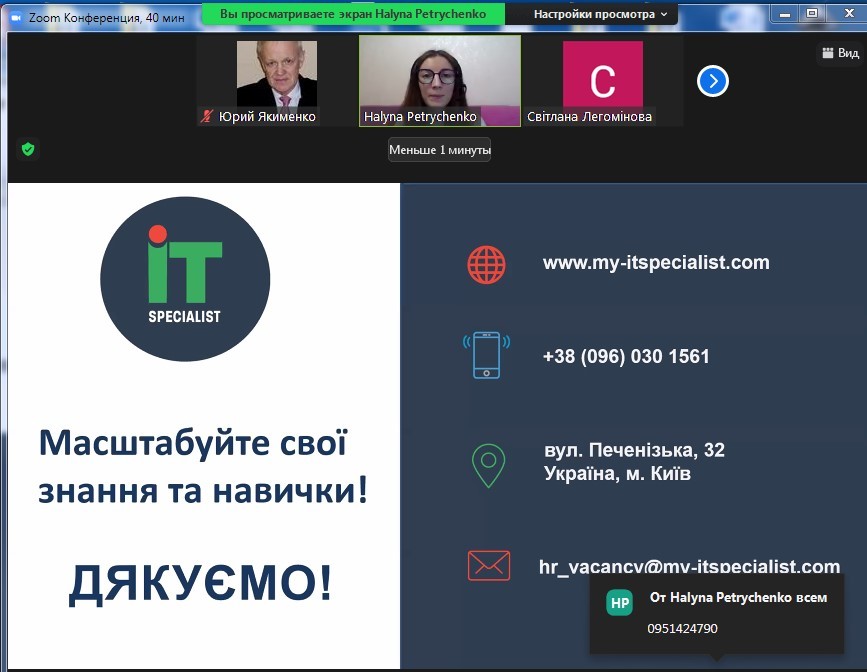The width and height of the screenshot is (867, 672).
Task: Click the ДЯКУЄМО! heading on slide
Action: pyautogui.click(x=201, y=583)
